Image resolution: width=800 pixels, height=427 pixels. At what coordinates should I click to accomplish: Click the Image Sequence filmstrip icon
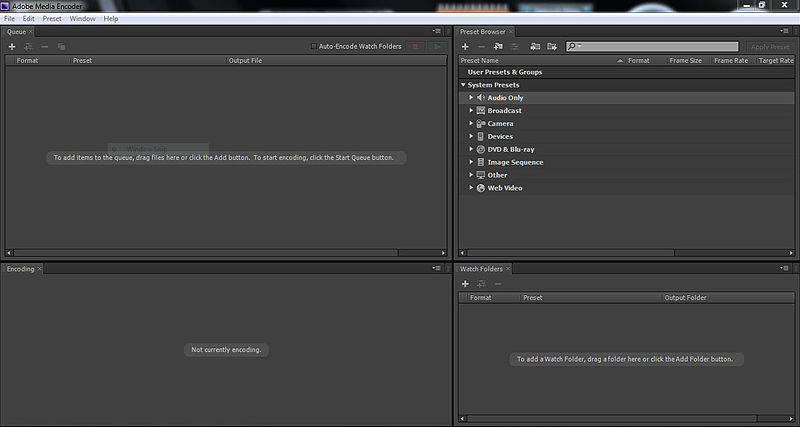point(481,162)
